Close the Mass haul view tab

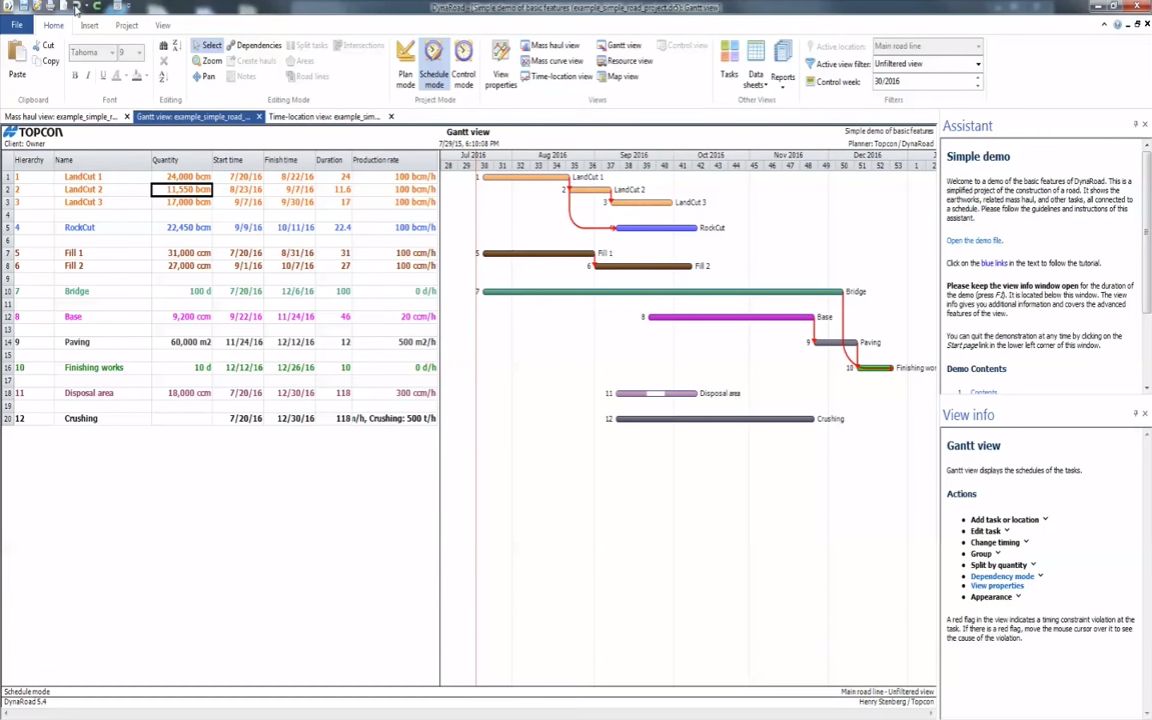pos(127,117)
